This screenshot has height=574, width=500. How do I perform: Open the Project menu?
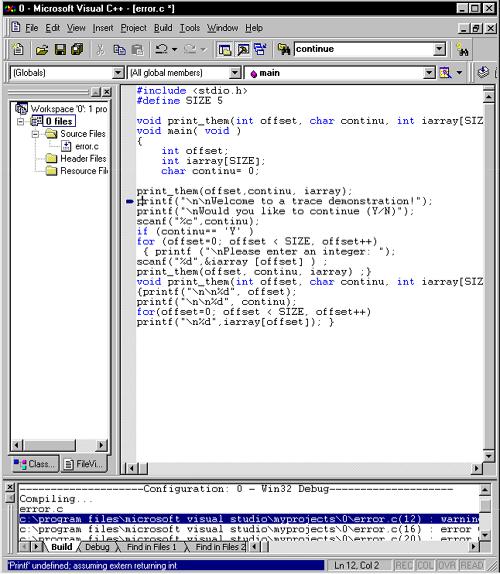(x=133, y=28)
